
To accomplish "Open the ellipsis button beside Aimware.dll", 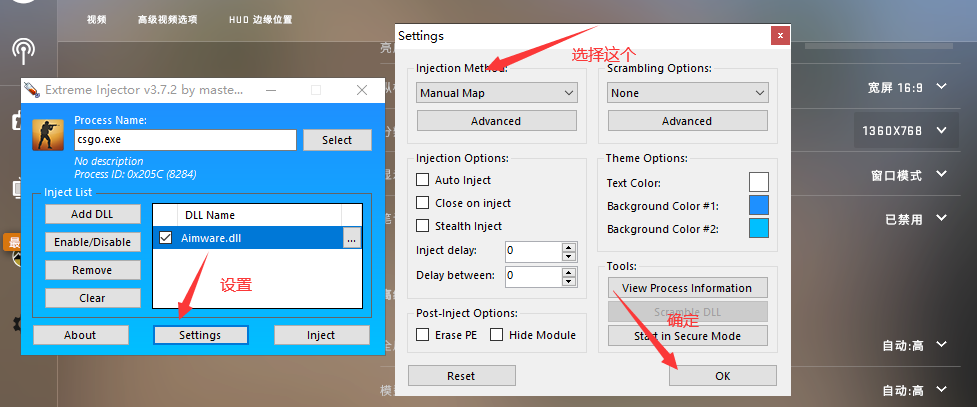I will click(352, 237).
